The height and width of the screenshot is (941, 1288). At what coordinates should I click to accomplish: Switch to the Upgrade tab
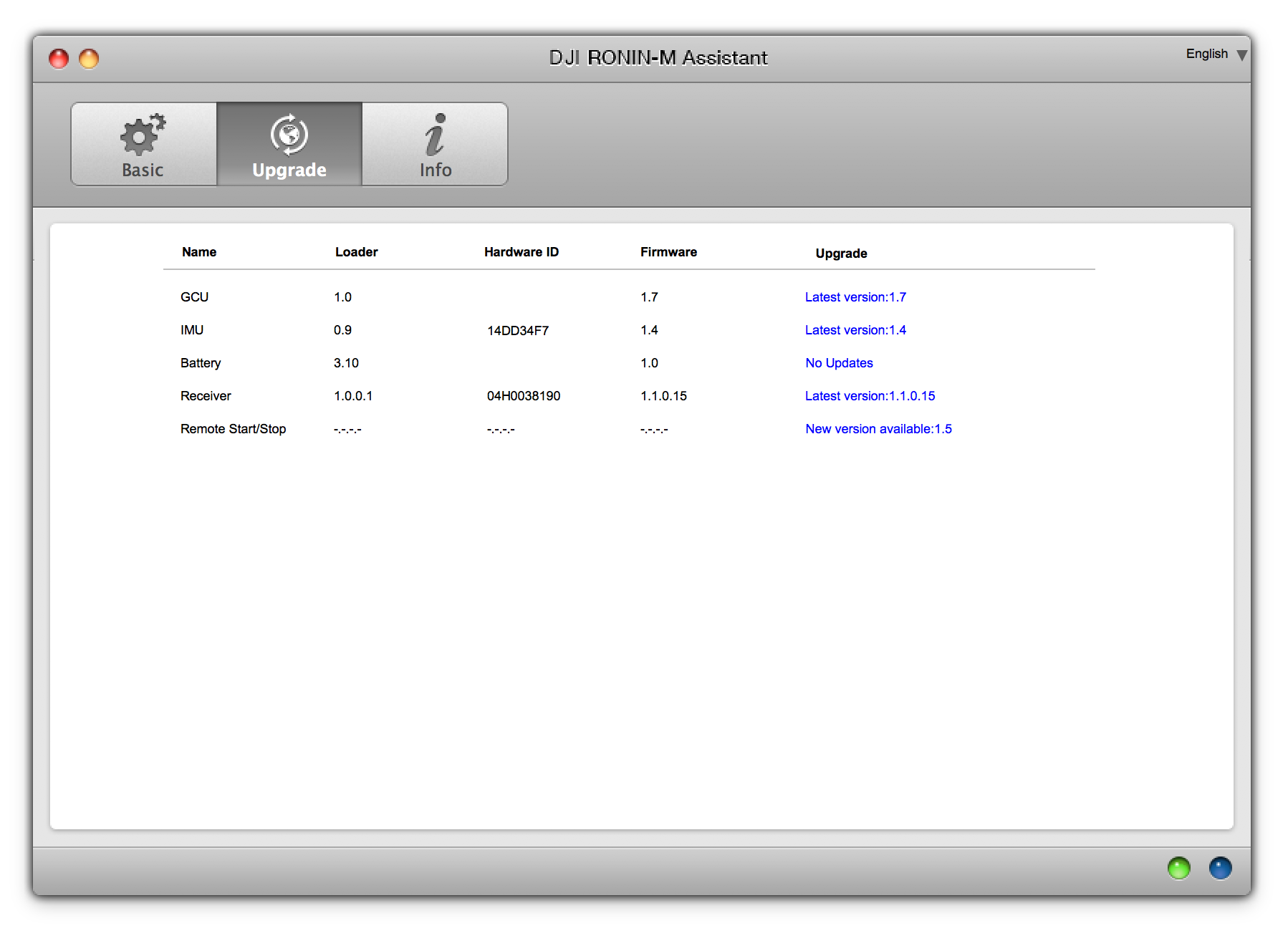click(x=289, y=144)
